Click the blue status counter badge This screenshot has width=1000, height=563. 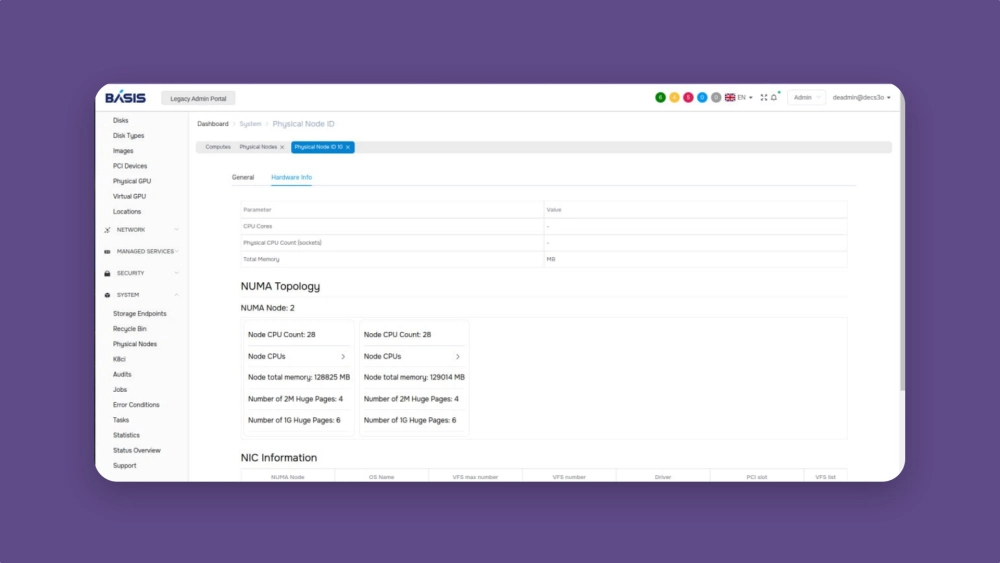[702, 98]
